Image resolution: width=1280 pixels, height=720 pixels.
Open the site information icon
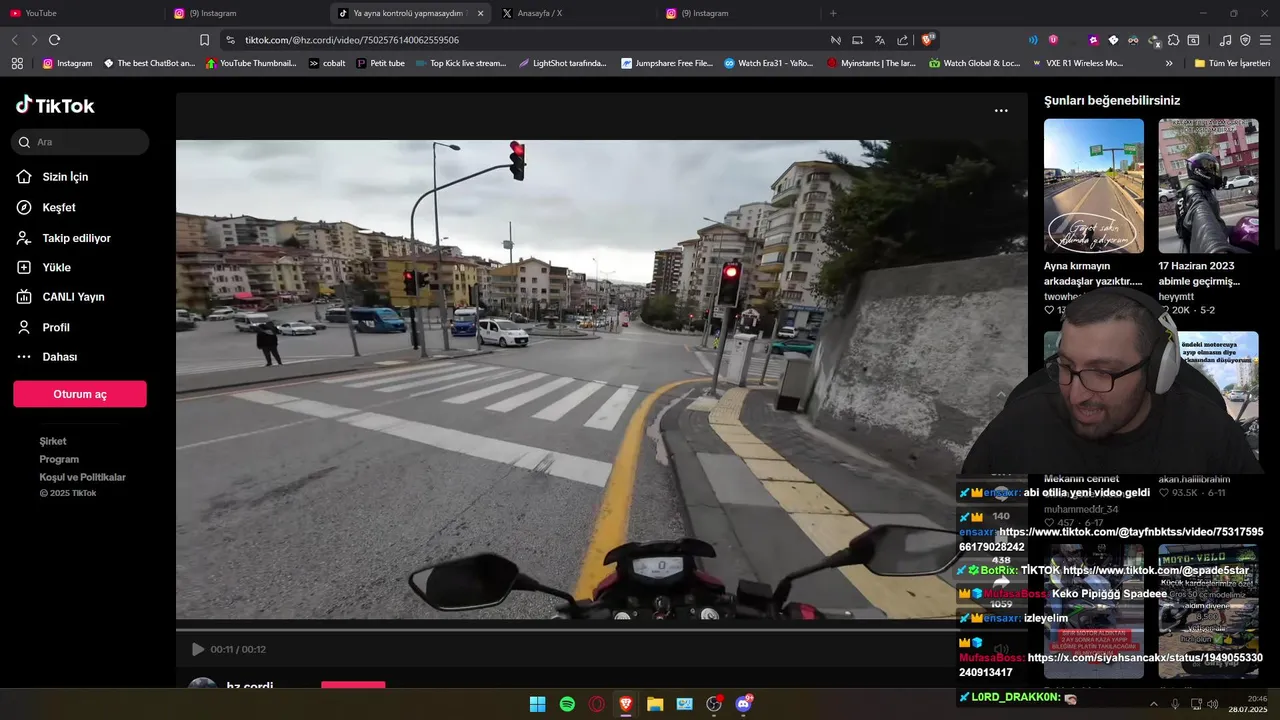[230, 40]
